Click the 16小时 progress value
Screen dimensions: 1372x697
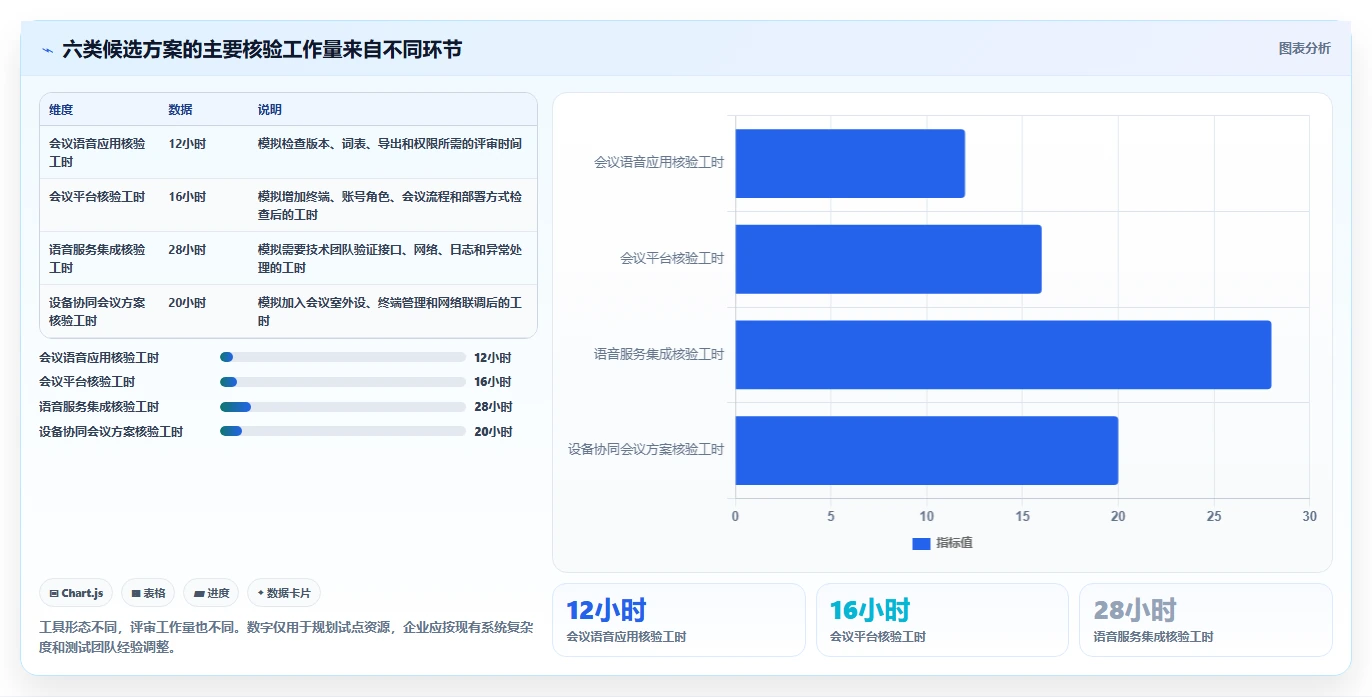493,382
